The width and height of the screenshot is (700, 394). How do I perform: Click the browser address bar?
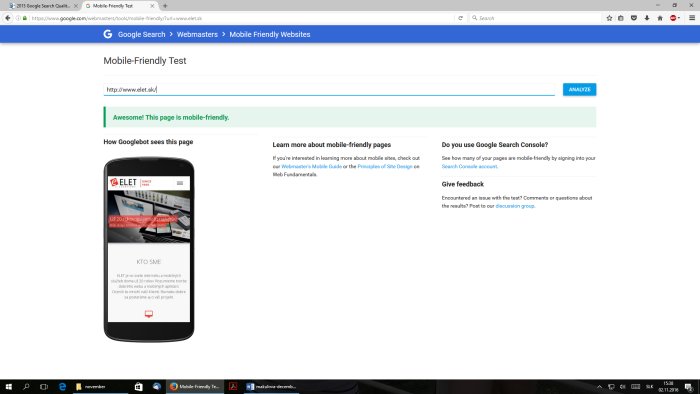tap(241, 18)
